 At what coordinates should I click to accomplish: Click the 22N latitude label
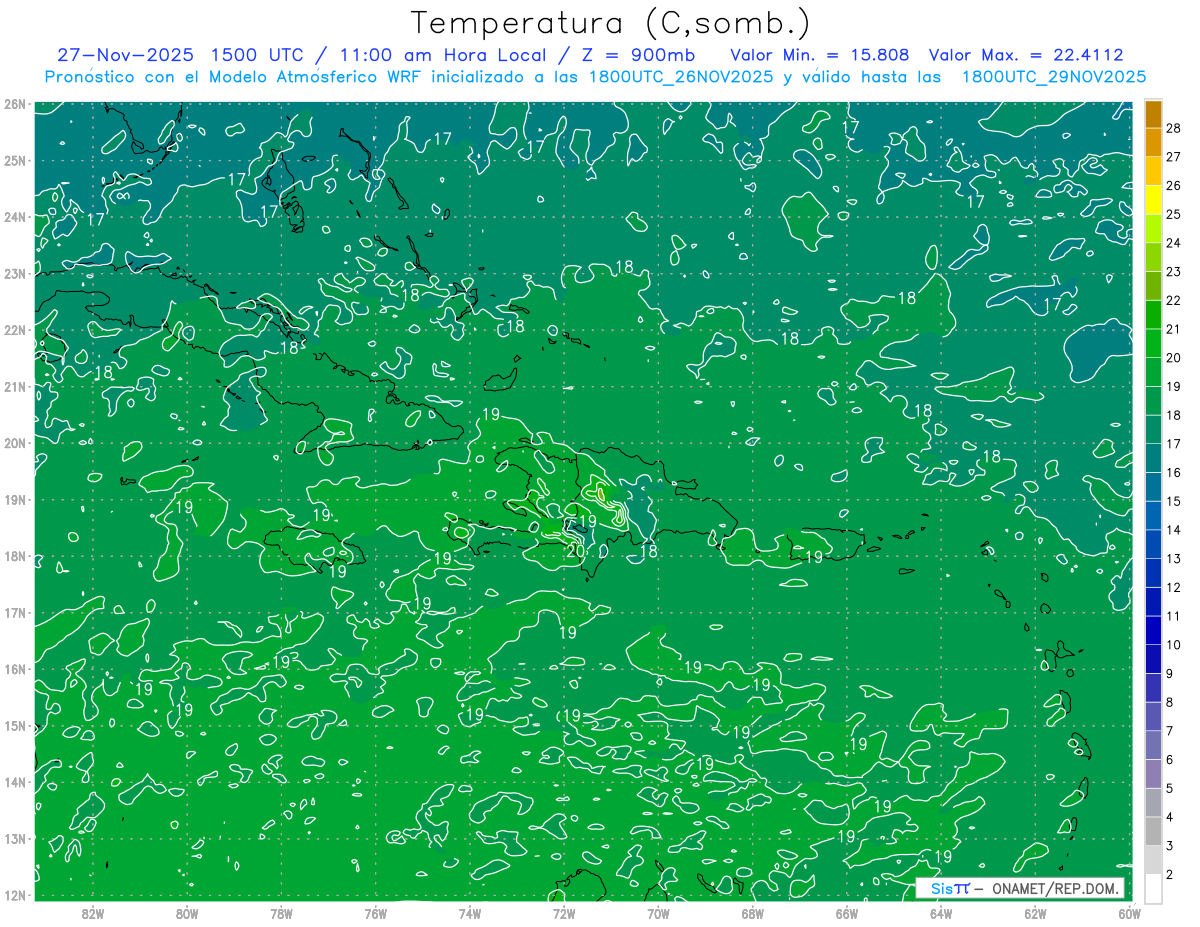14,330
